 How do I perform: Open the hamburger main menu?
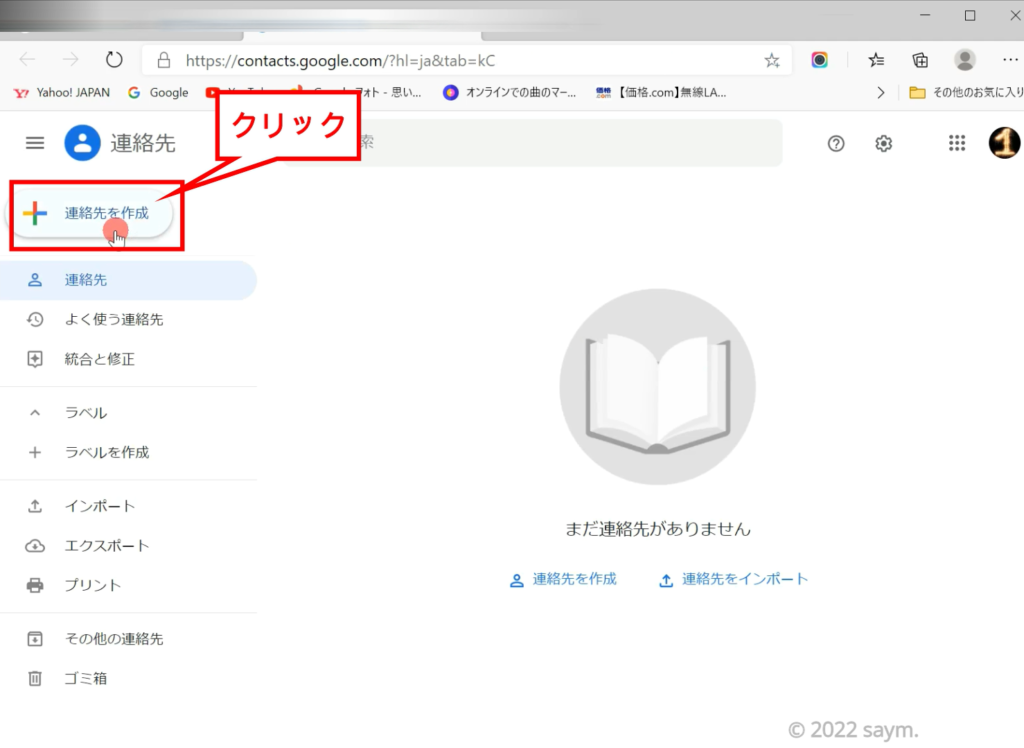(x=35, y=143)
